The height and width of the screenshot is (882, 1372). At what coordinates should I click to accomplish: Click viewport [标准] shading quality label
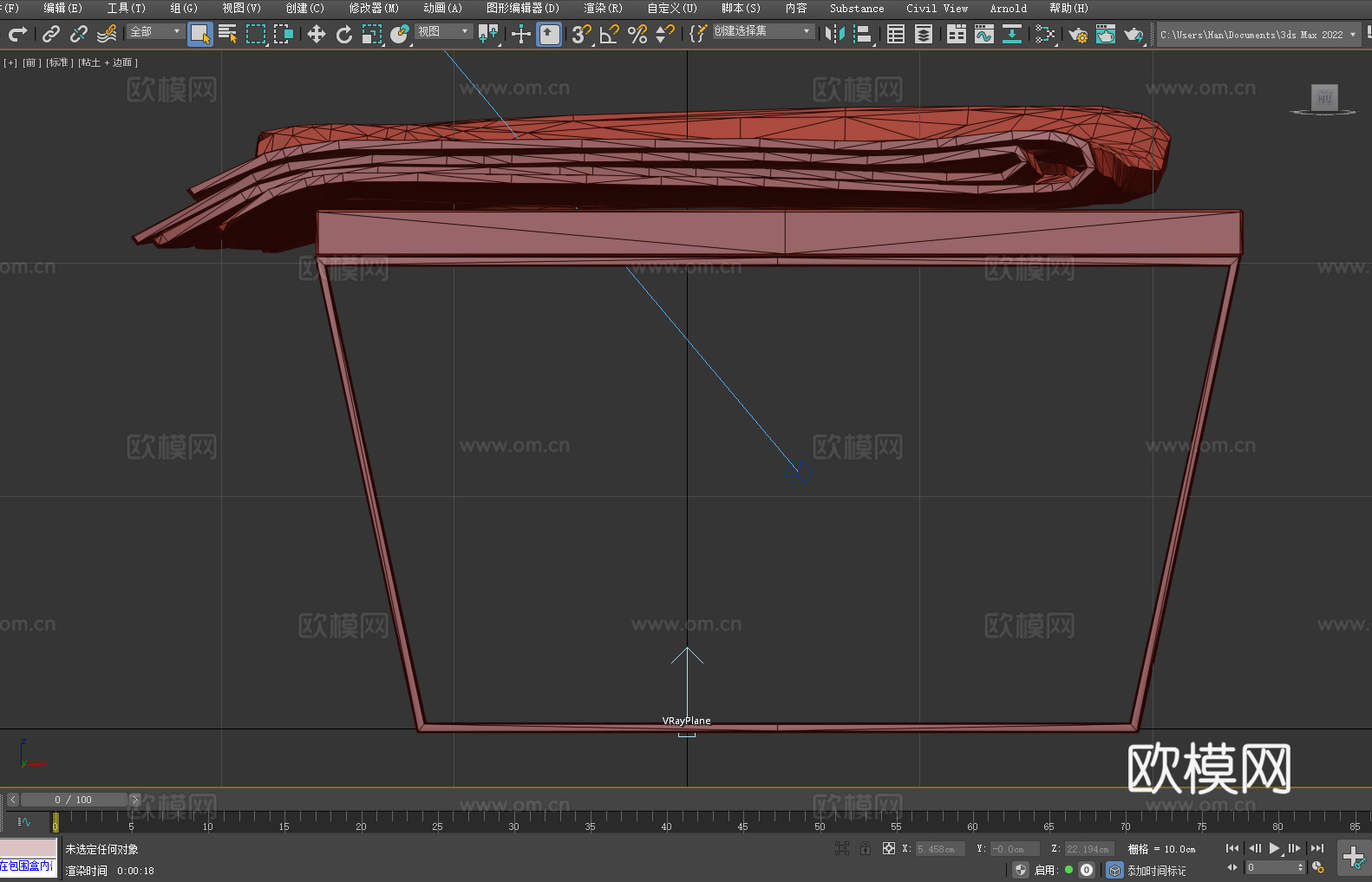click(59, 62)
